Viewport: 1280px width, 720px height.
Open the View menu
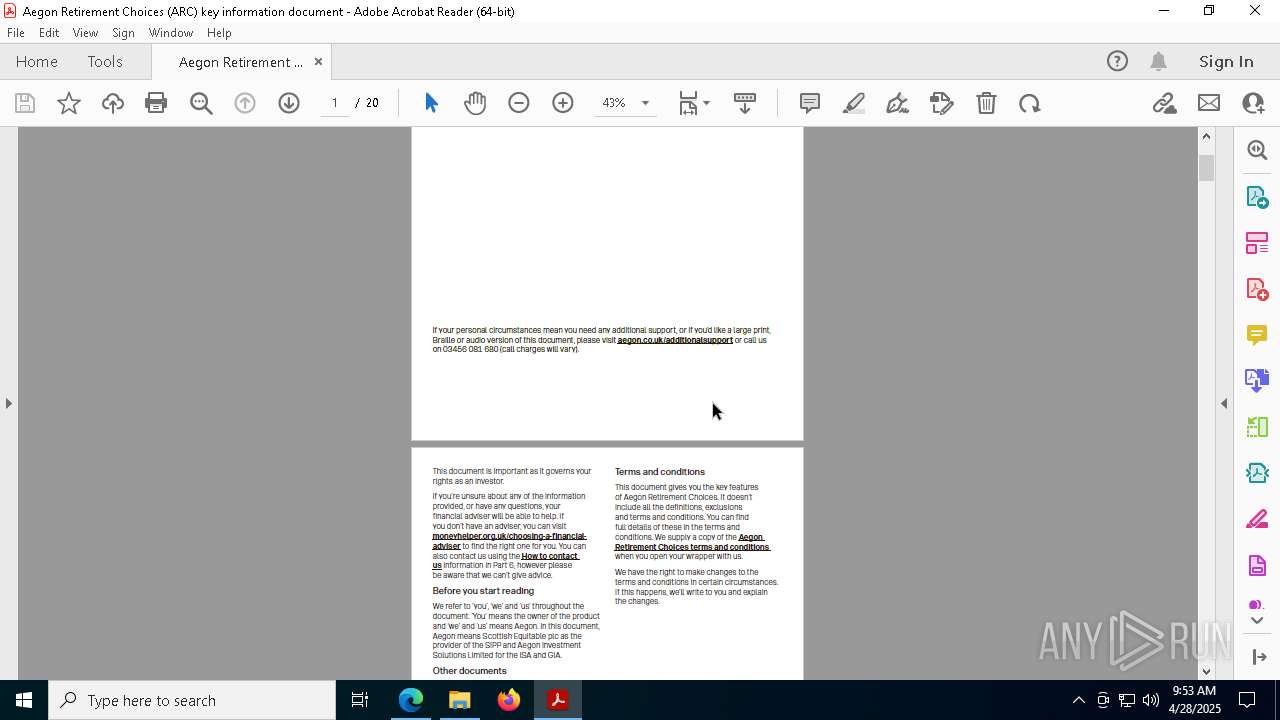coord(85,32)
